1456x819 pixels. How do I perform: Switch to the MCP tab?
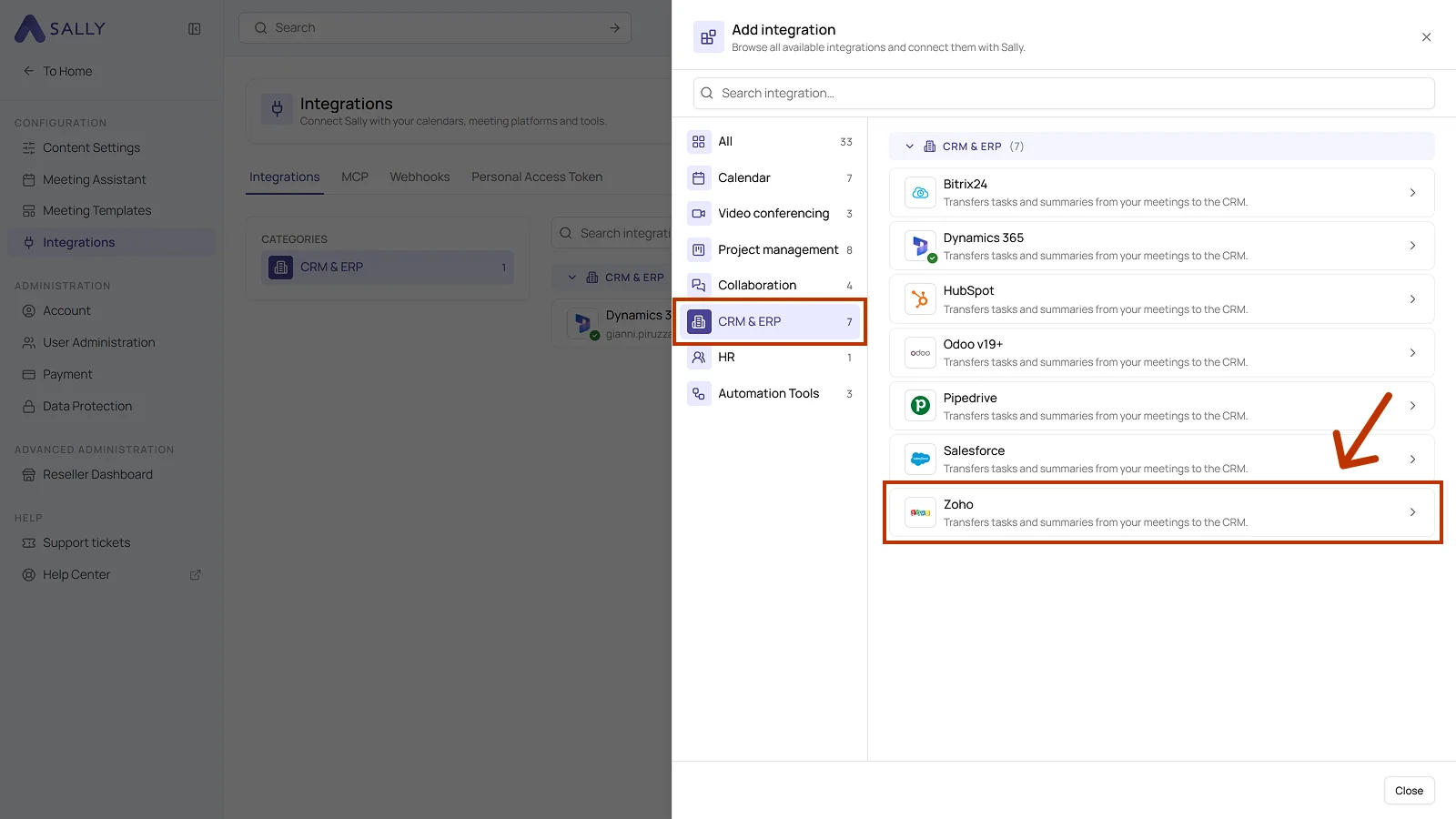pos(355,177)
